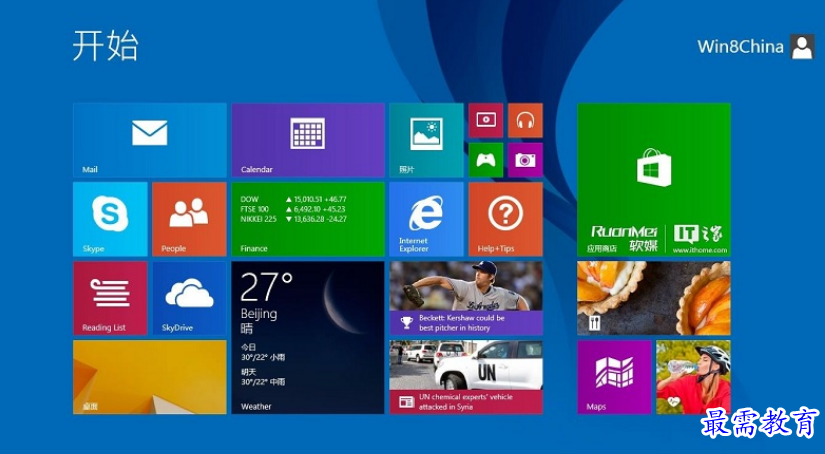Click the user account avatar picture

pos(802,47)
